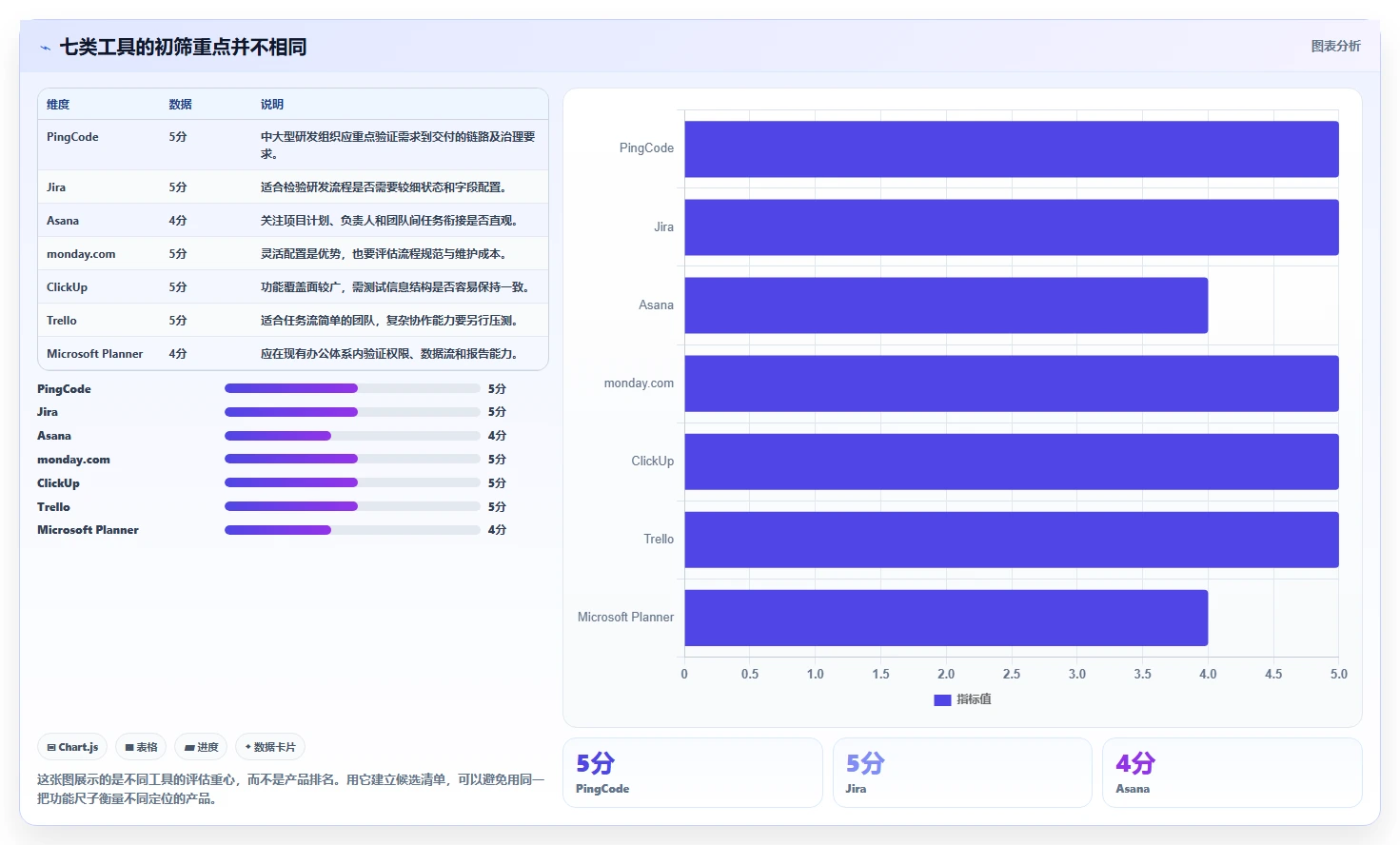Click the small icon beside the title
Image resolution: width=1400 pixels, height=845 pixels.
(45, 48)
